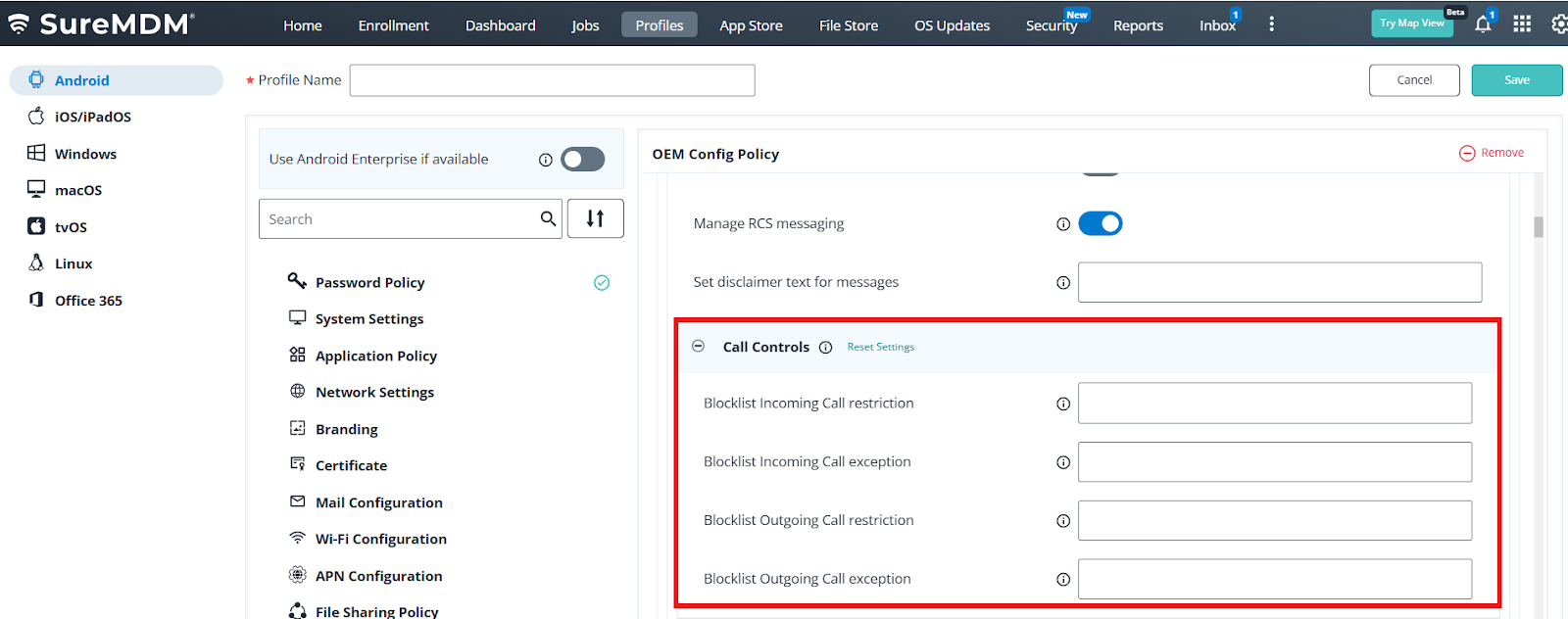The width and height of the screenshot is (1568, 619).
Task: Collapse the Call Controls section
Action: (699, 347)
